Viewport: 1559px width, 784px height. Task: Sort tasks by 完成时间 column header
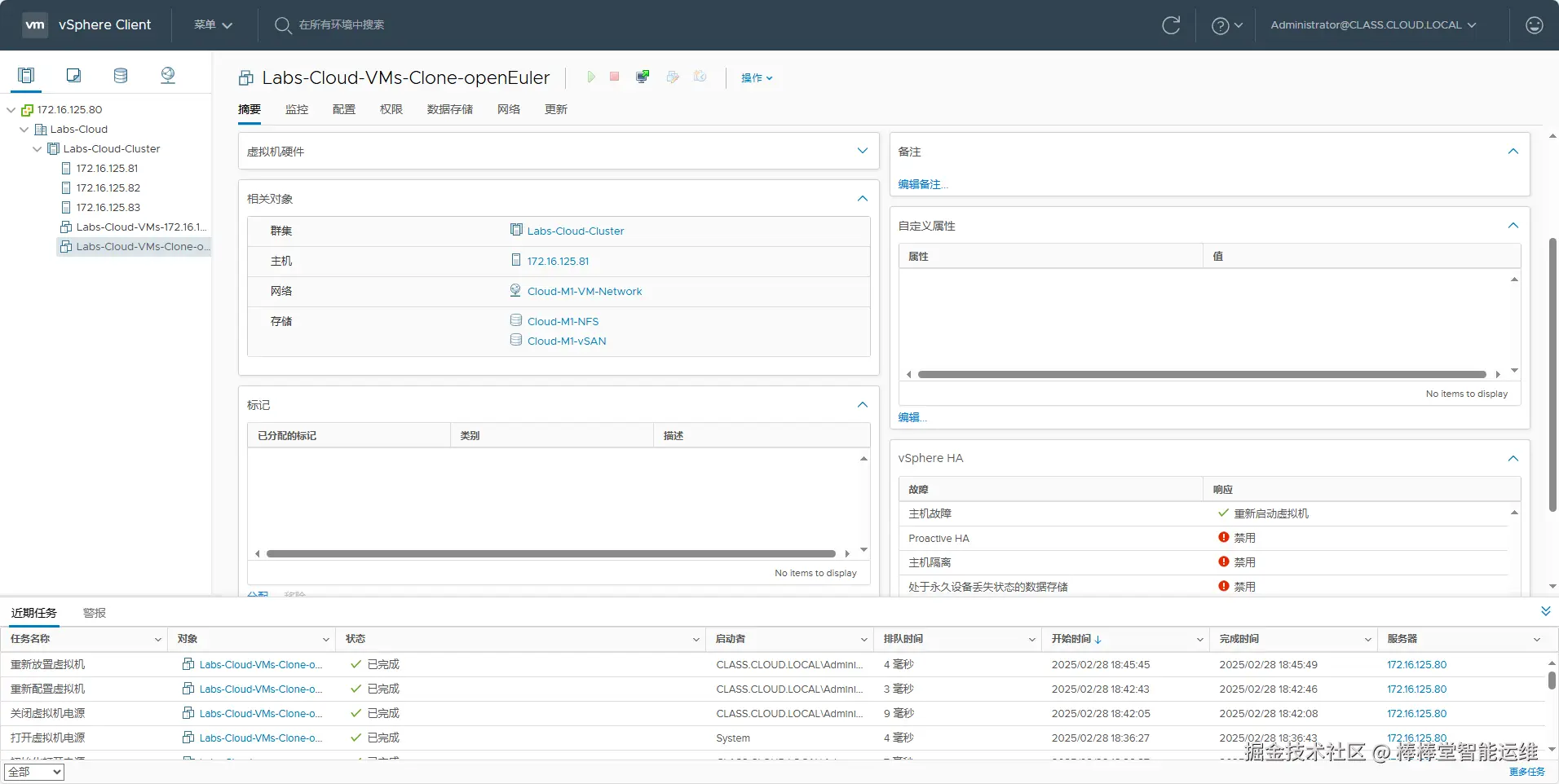tap(1239, 639)
